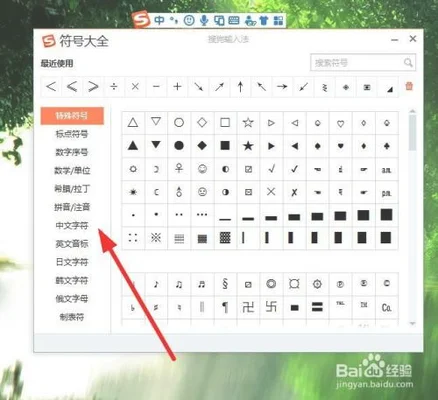Insert the sad face ☹ symbol

pos(202,192)
